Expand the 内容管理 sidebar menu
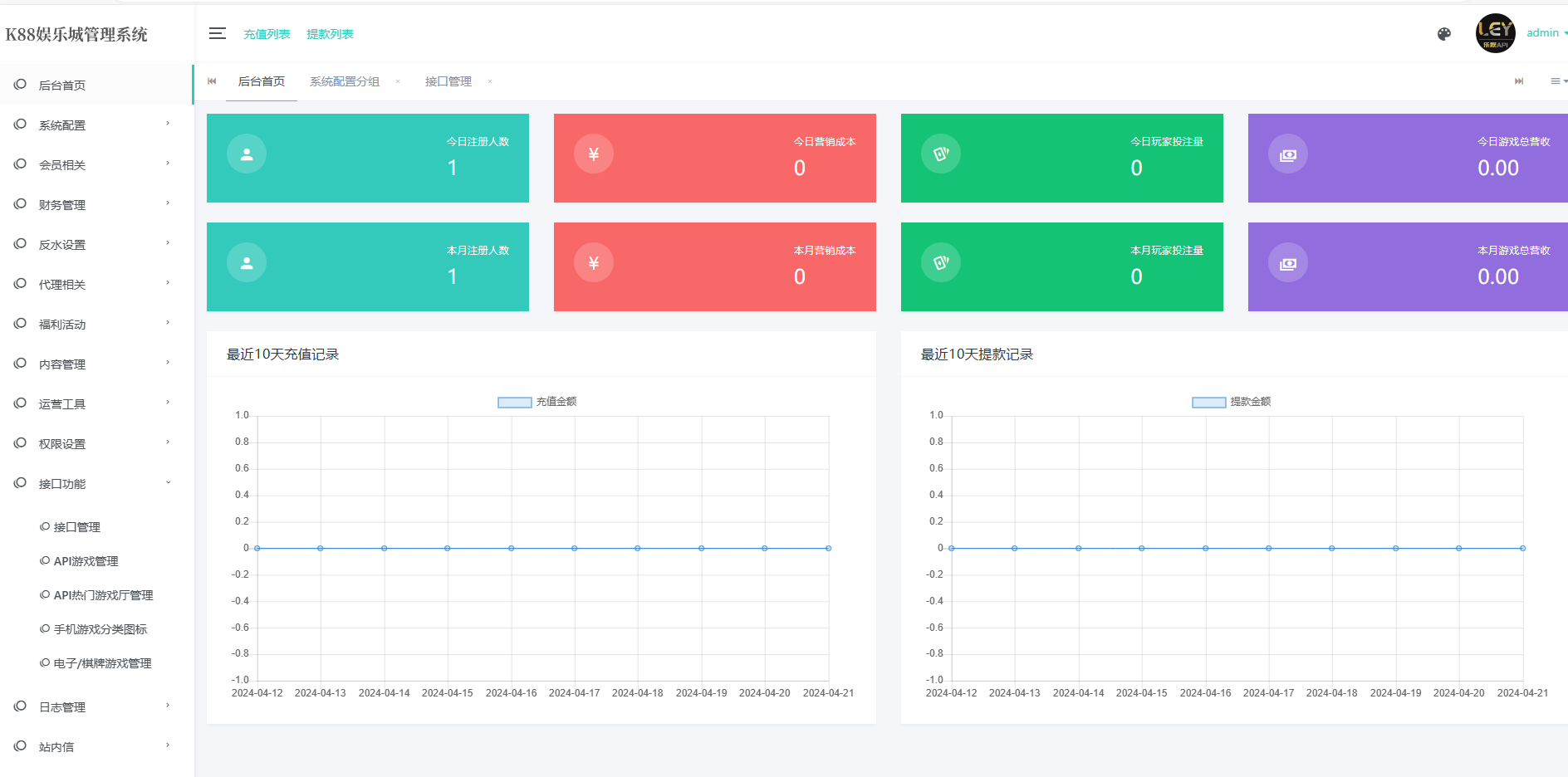The width and height of the screenshot is (1568, 777). click(96, 364)
